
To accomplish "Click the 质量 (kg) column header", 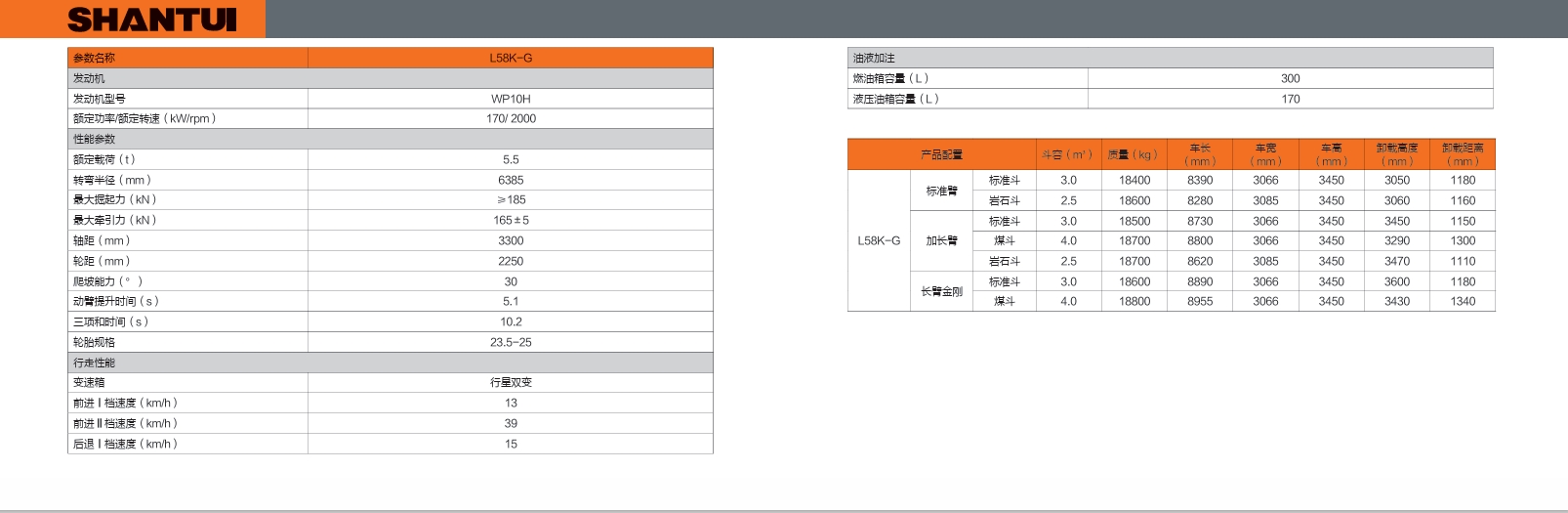I will pyautogui.click(x=1134, y=154).
